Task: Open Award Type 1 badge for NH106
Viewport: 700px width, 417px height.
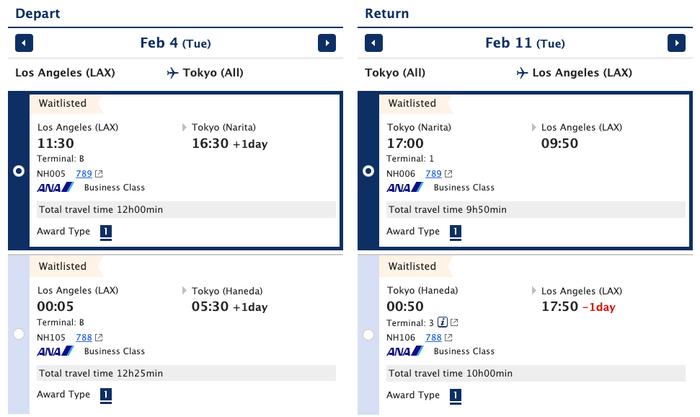Action: [x=455, y=396]
